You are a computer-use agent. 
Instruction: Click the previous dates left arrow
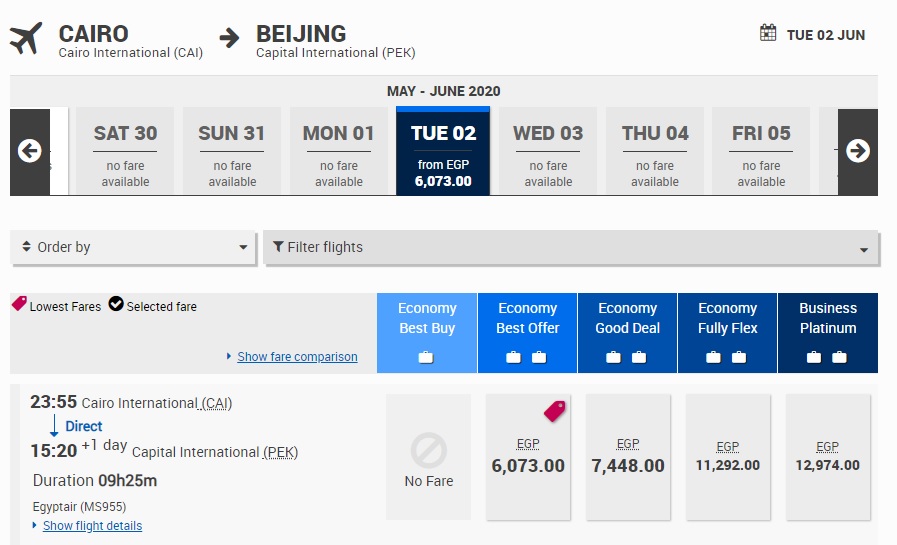coord(29,151)
